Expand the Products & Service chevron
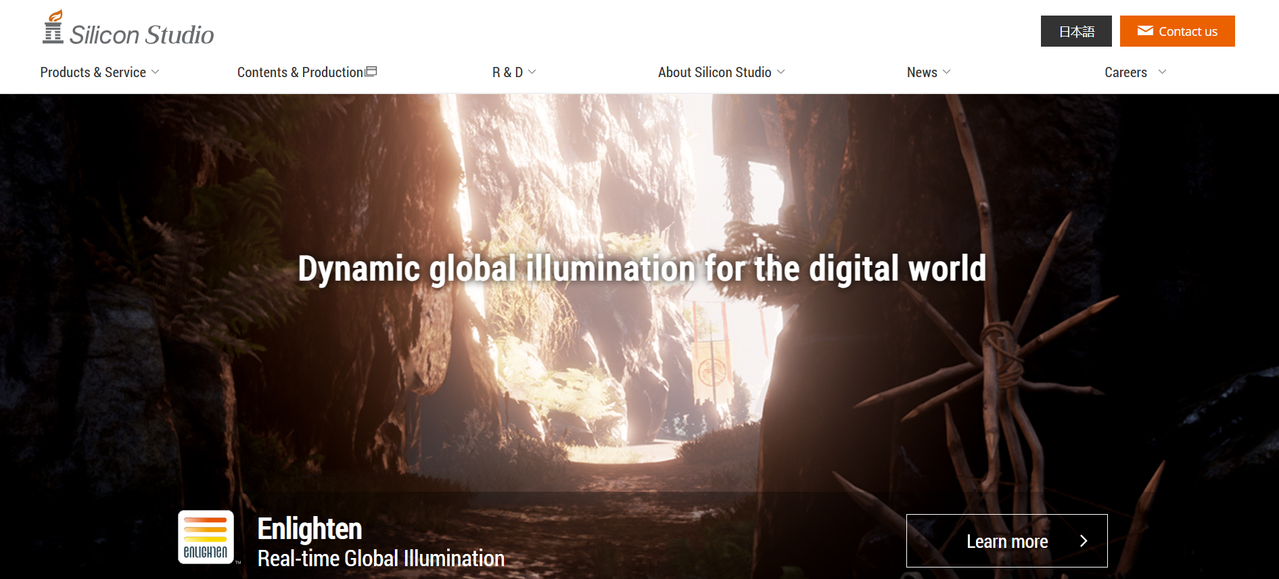The width and height of the screenshot is (1279, 579). (155, 72)
